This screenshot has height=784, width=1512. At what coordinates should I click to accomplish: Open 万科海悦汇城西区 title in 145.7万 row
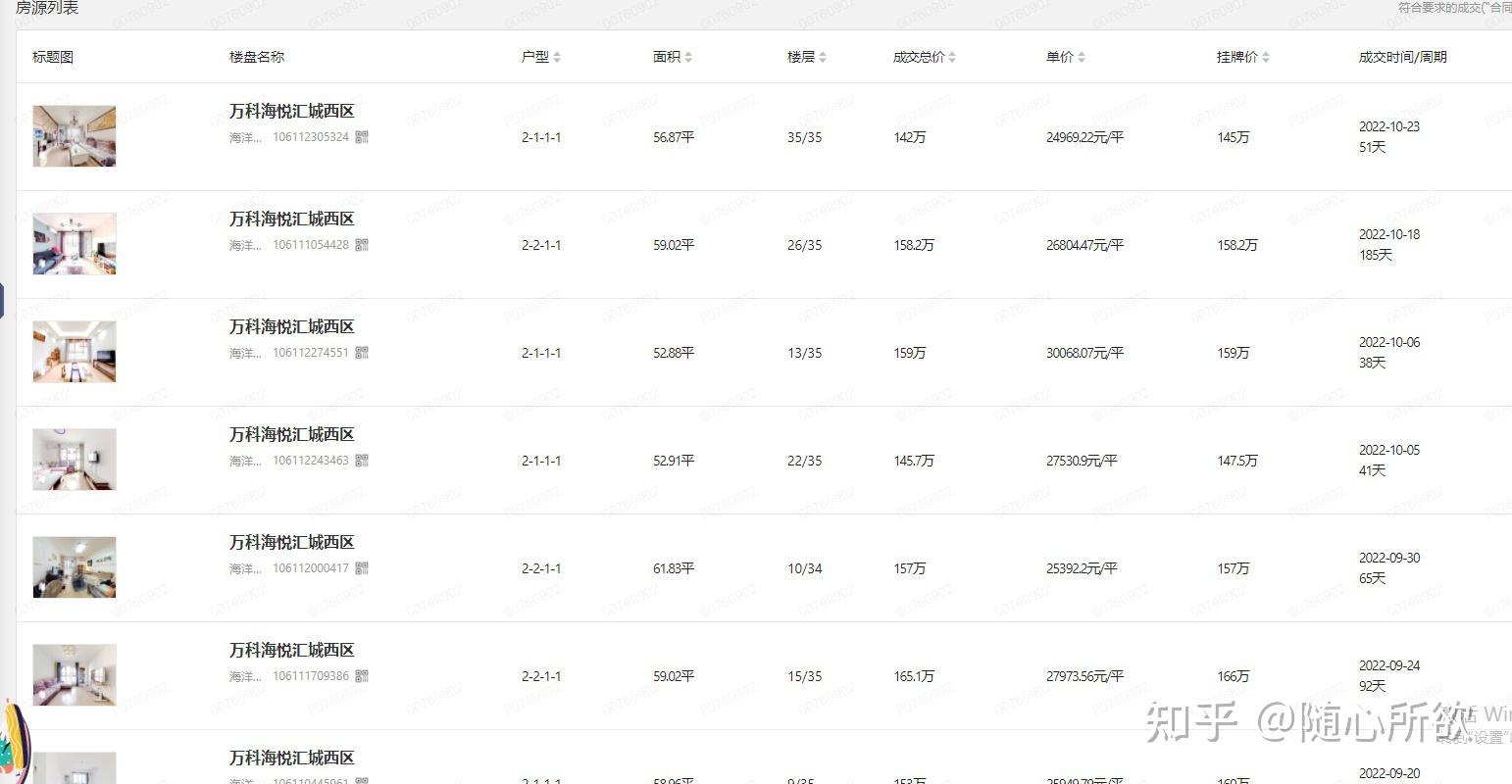pos(292,435)
